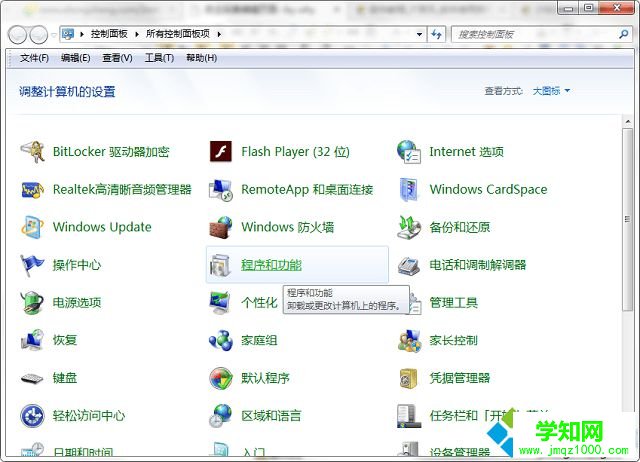
Task: Click the 轻松访问中心 link text
Action: 89,415
